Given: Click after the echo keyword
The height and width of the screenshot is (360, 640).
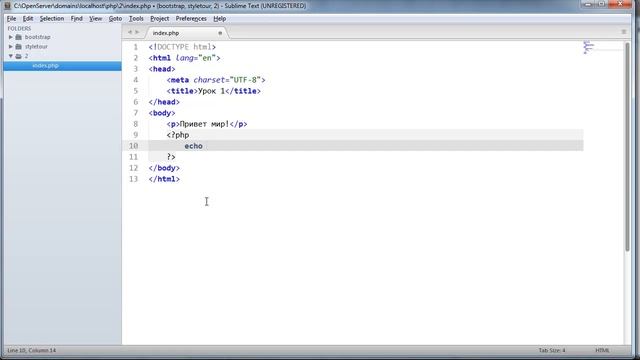Looking at the screenshot, I should coord(204,146).
